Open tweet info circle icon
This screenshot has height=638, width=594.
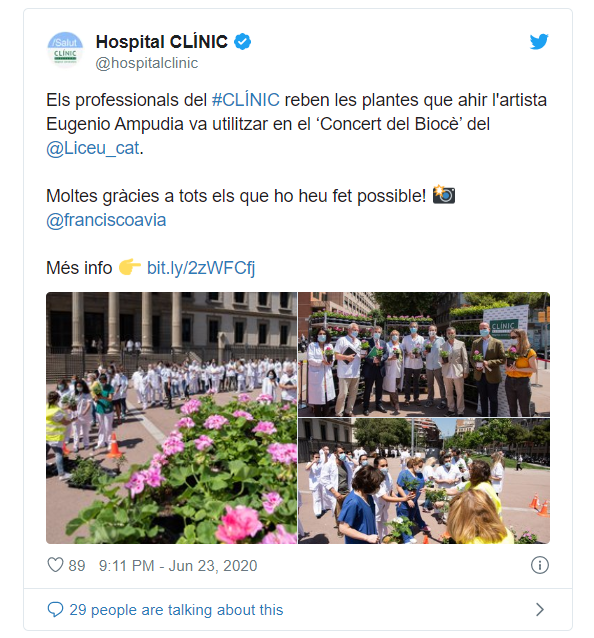point(539,565)
